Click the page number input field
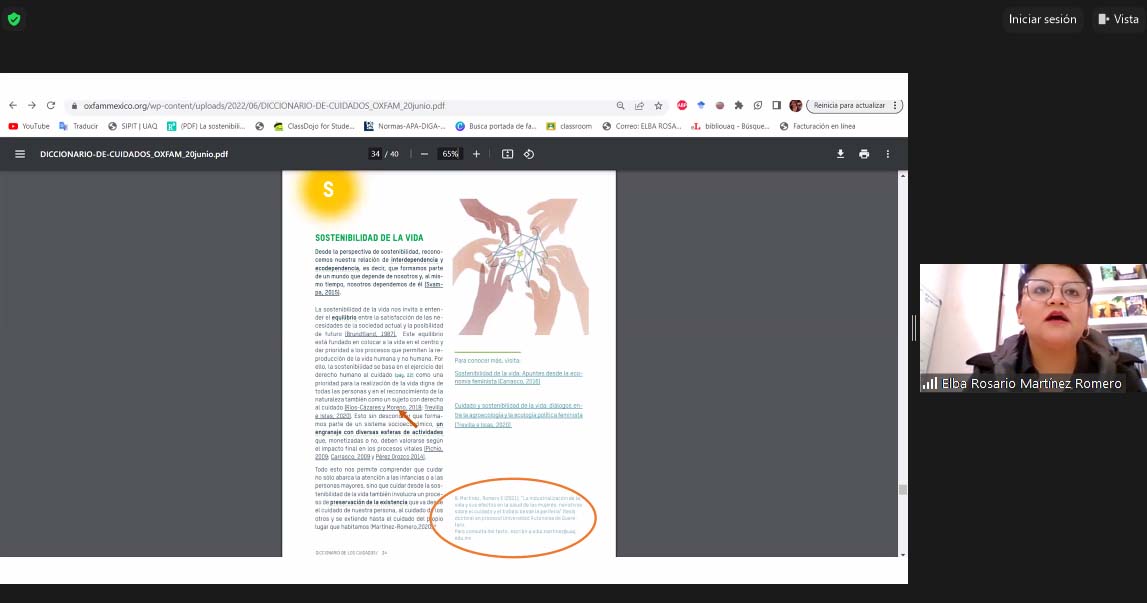1147x603 pixels. [x=375, y=154]
